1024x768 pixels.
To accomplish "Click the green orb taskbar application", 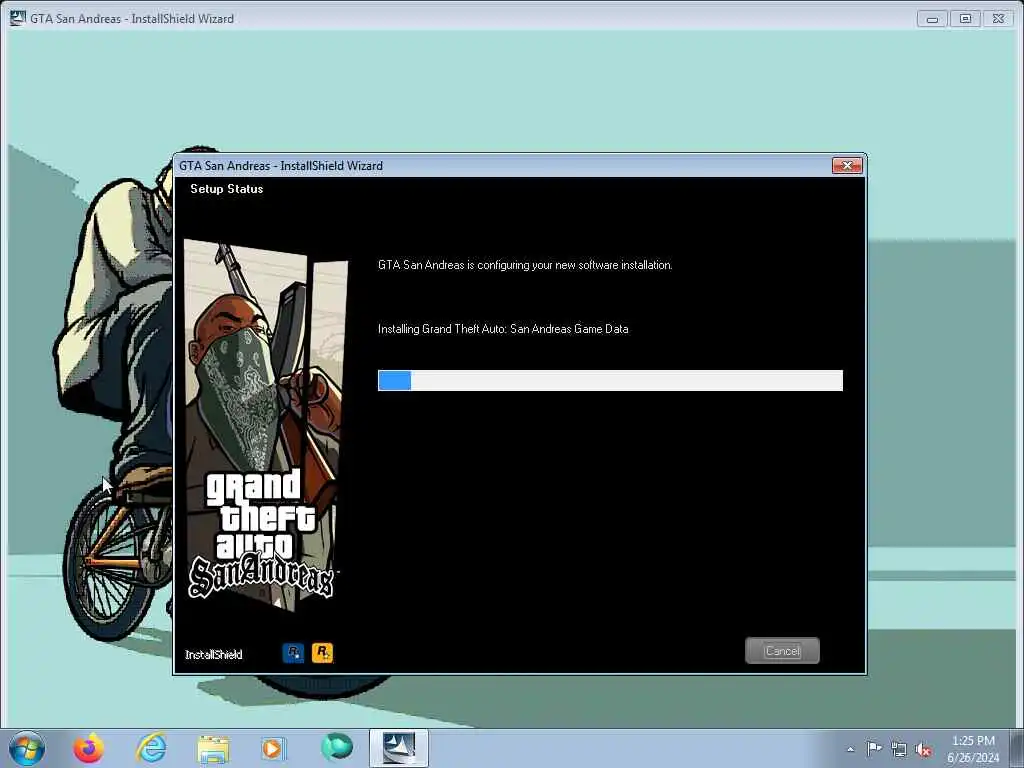I will (x=337, y=747).
